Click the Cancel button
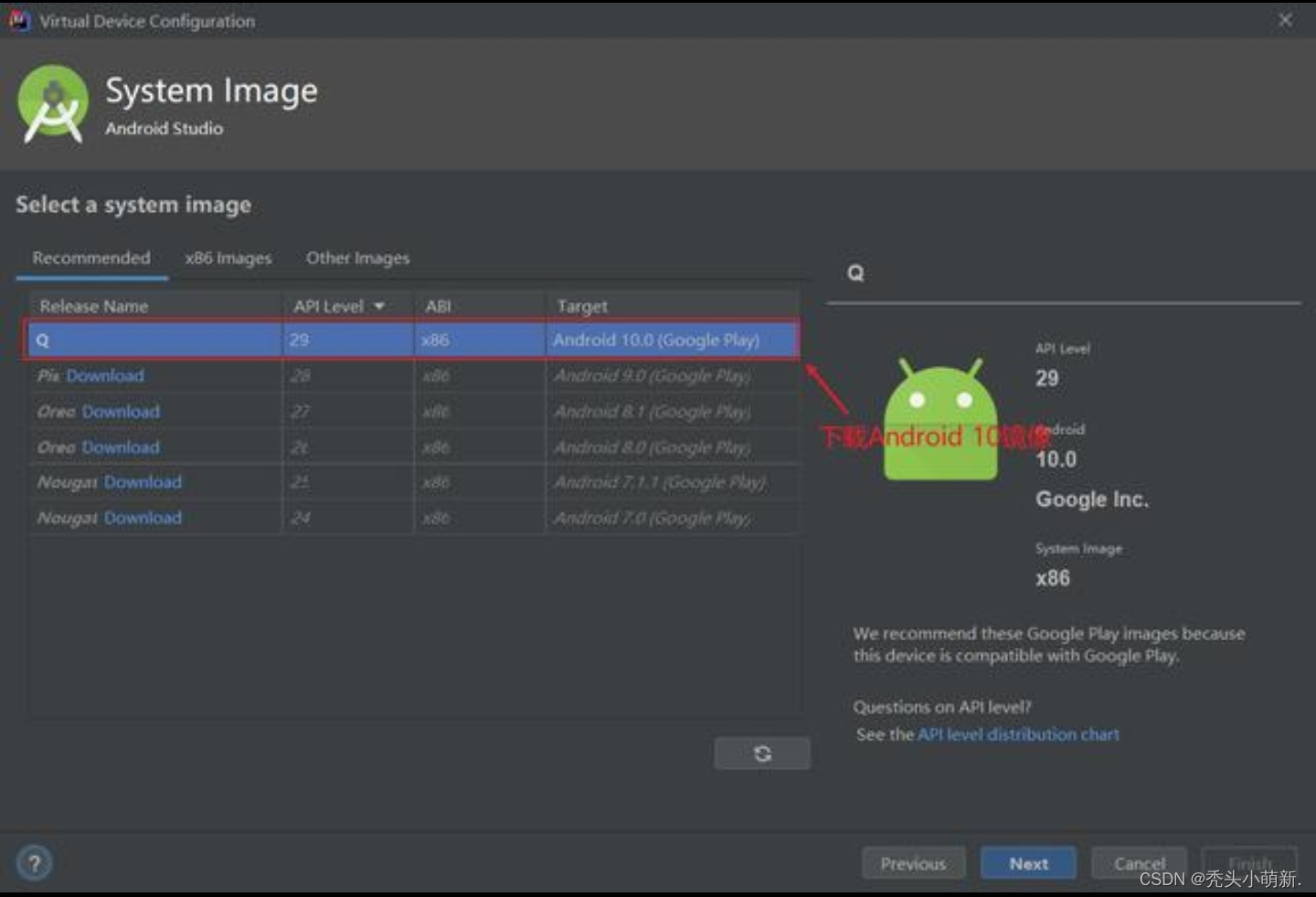This screenshot has width=1316, height=897. click(1139, 863)
